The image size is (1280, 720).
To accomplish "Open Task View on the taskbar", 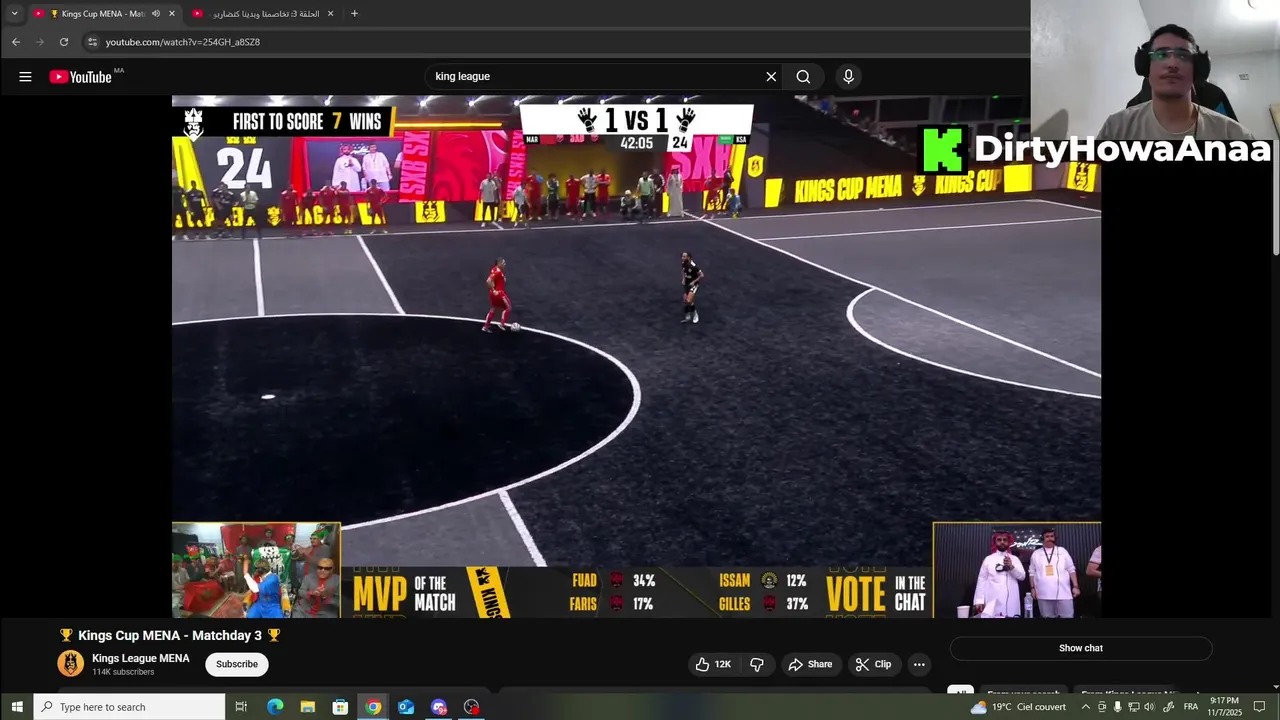I will point(241,707).
